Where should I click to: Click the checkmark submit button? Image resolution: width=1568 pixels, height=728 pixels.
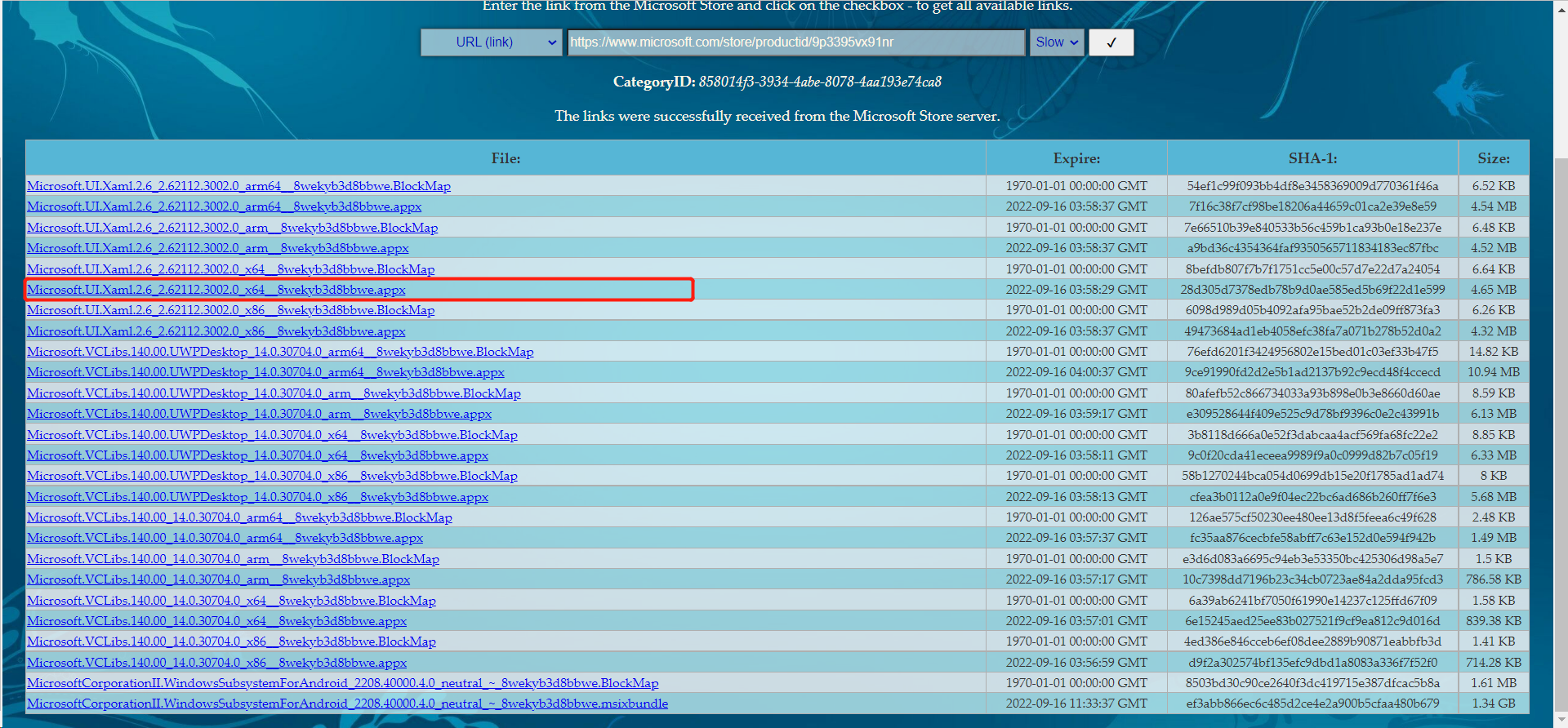click(x=1111, y=42)
